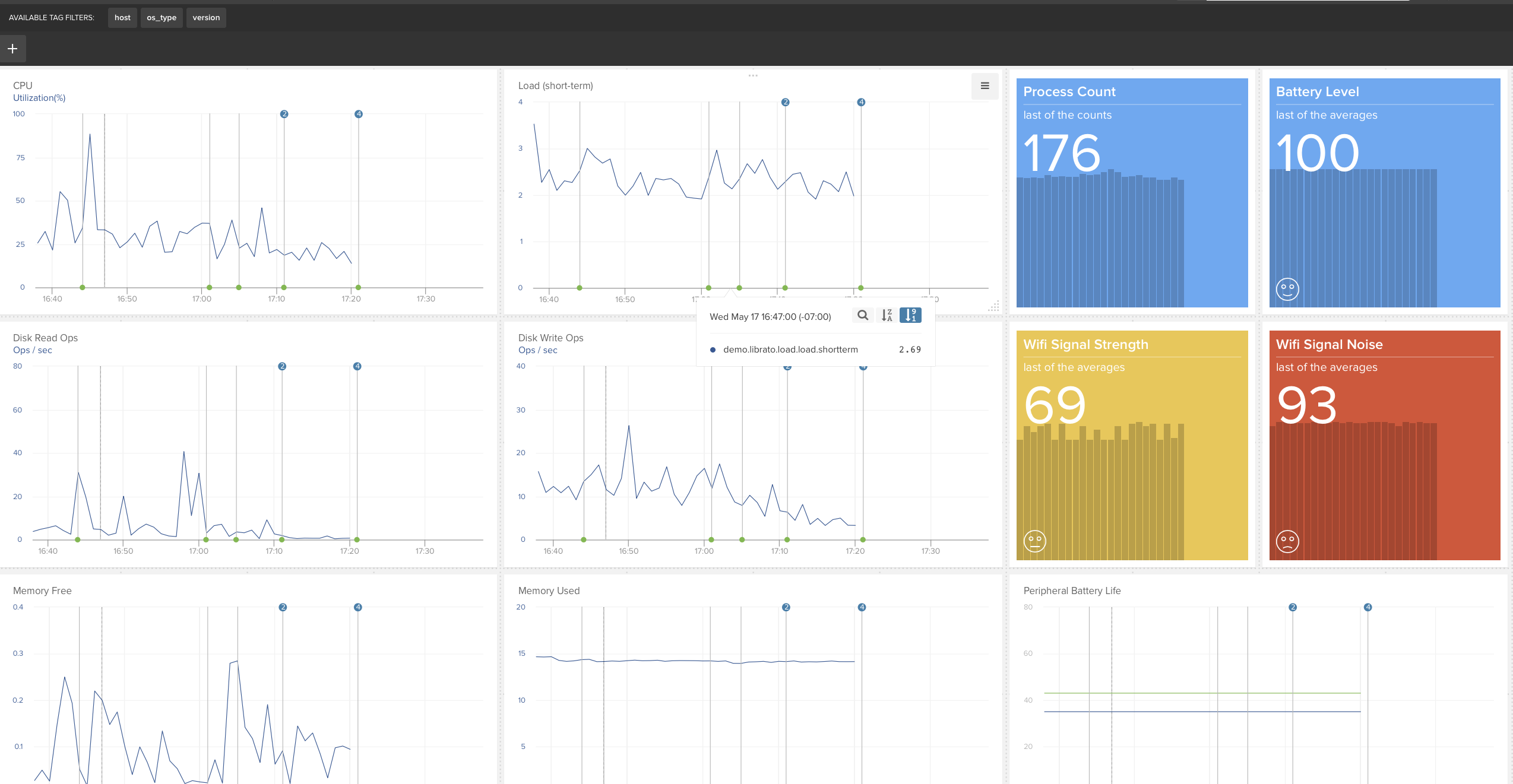Click demo.librato.load.load.shortterm series color dot
1513x784 pixels.
[x=713, y=350]
